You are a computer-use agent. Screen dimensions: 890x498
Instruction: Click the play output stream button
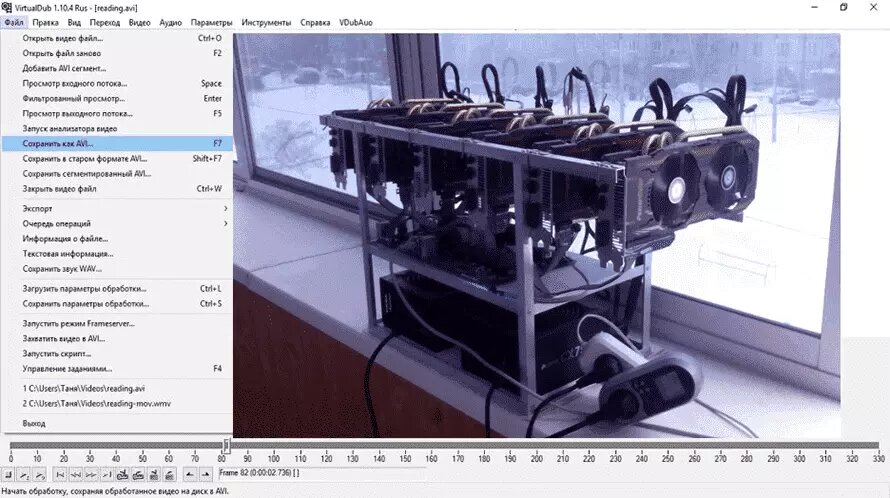[39, 474]
